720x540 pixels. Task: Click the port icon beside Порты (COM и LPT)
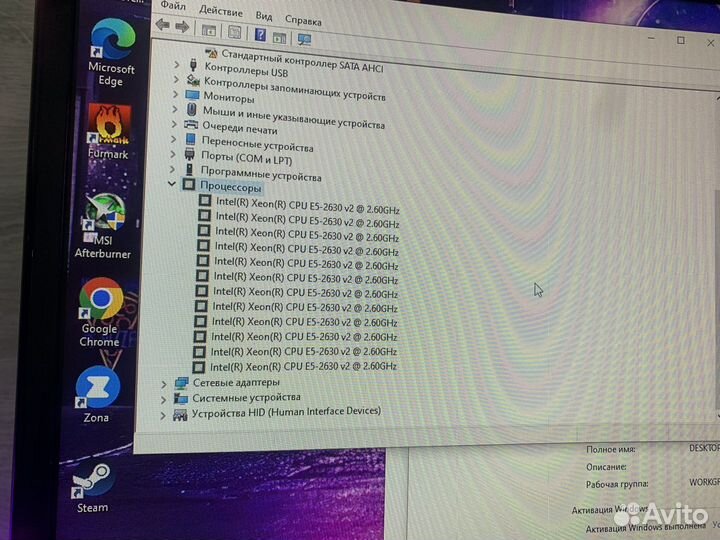tap(190, 154)
